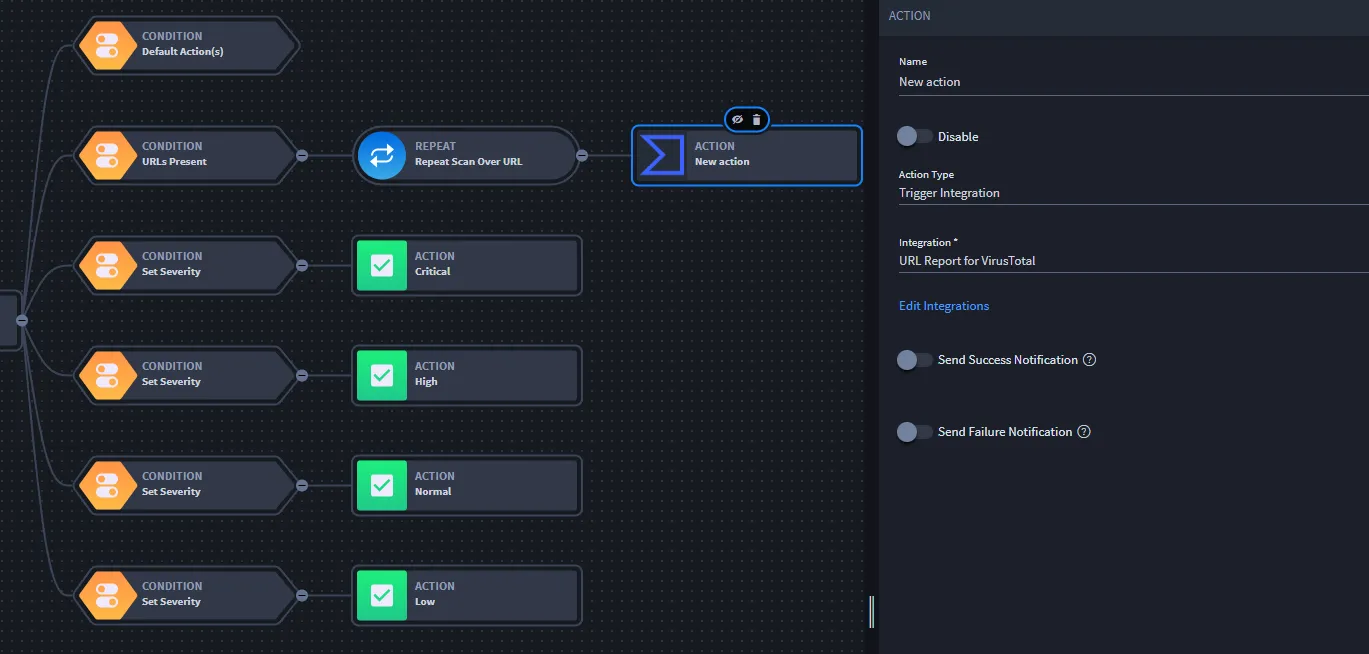Collapse the branch after Repeat Scan Over URL

[582, 155]
